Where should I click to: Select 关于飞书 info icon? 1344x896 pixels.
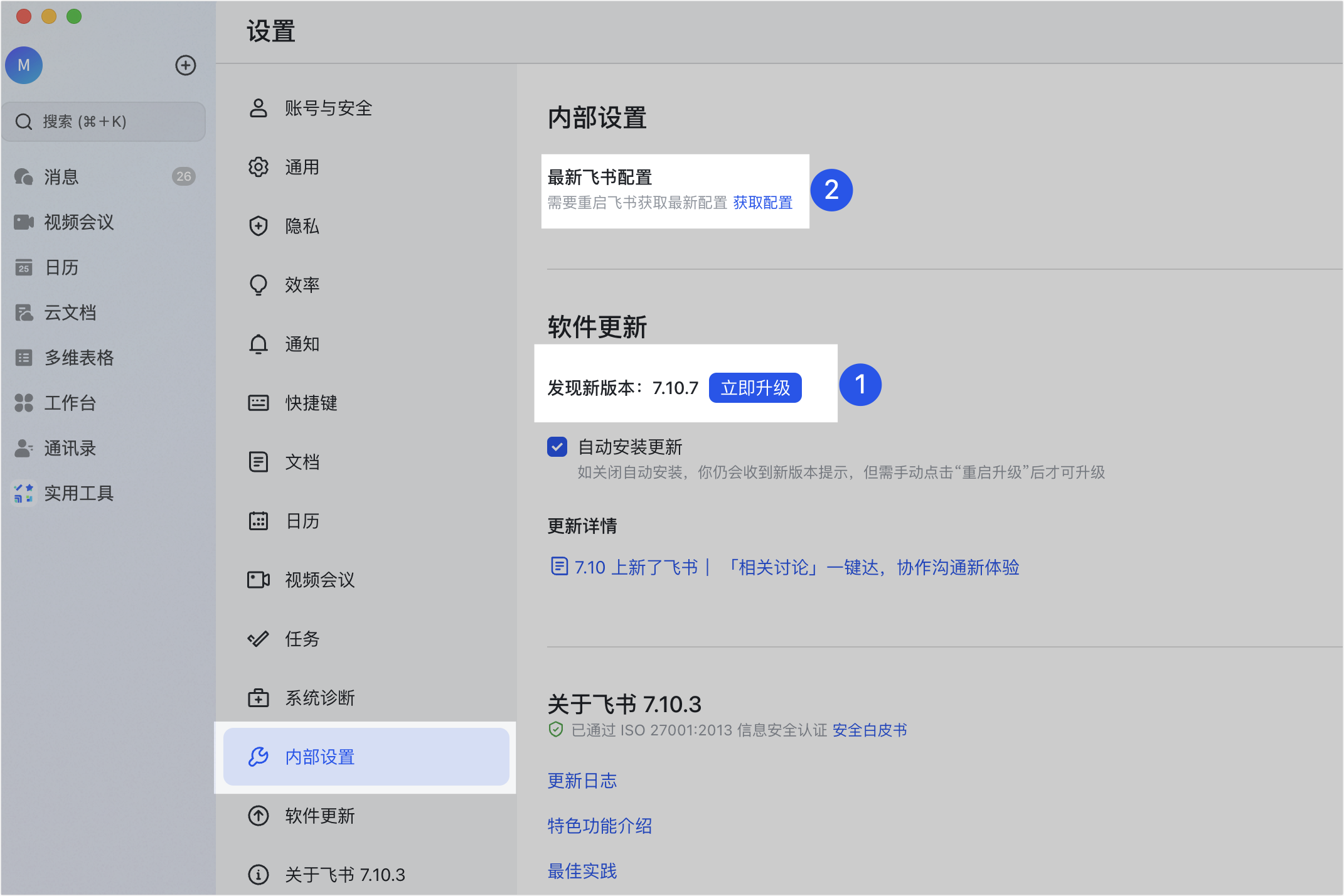(259, 875)
